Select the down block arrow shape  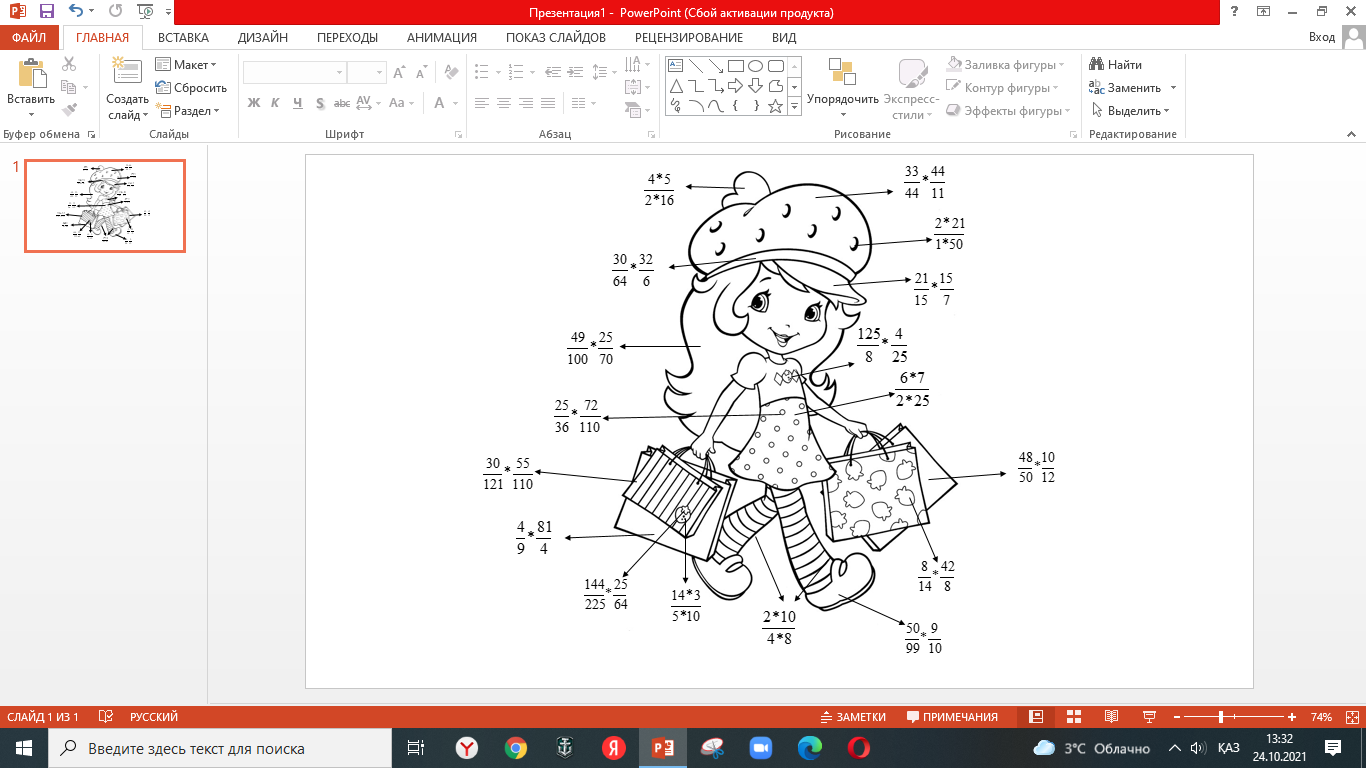(756, 86)
